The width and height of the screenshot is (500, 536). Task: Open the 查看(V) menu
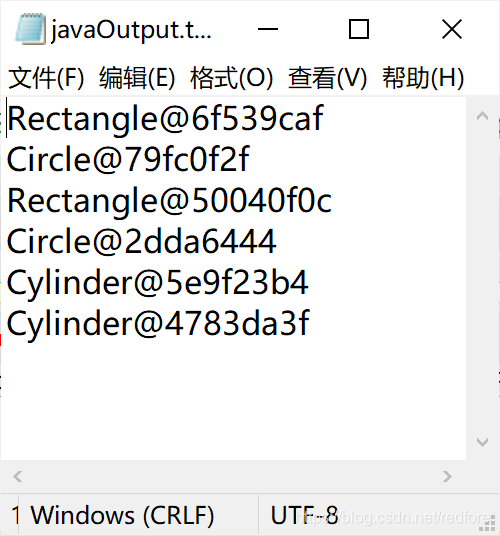pyautogui.click(x=327, y=78)
